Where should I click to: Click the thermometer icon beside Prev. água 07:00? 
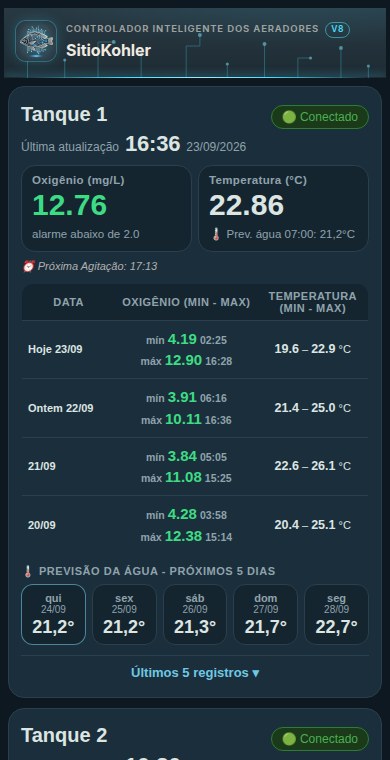pyautogui.click(x=216, y=234)
